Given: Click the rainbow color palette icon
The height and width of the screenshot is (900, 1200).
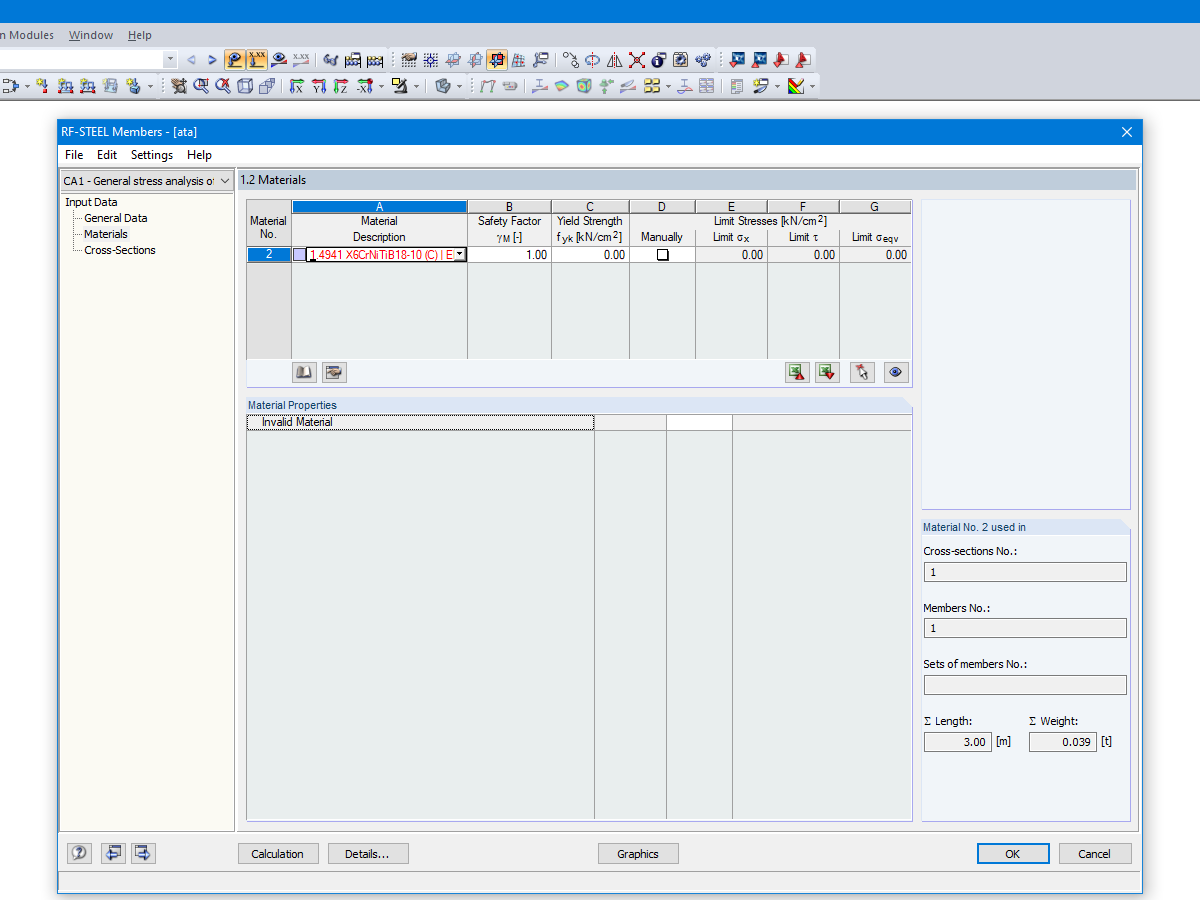Looking at the screenshot, I should tap(795, 87).
